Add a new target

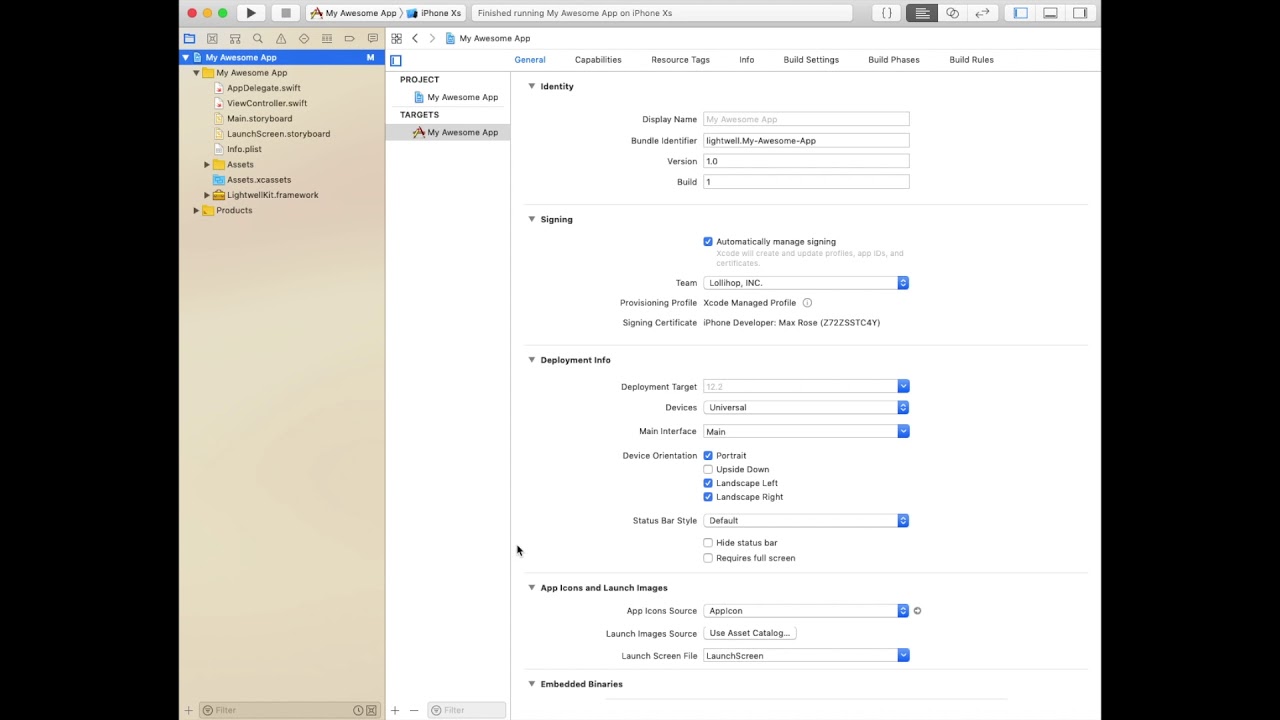click(395, 710)
